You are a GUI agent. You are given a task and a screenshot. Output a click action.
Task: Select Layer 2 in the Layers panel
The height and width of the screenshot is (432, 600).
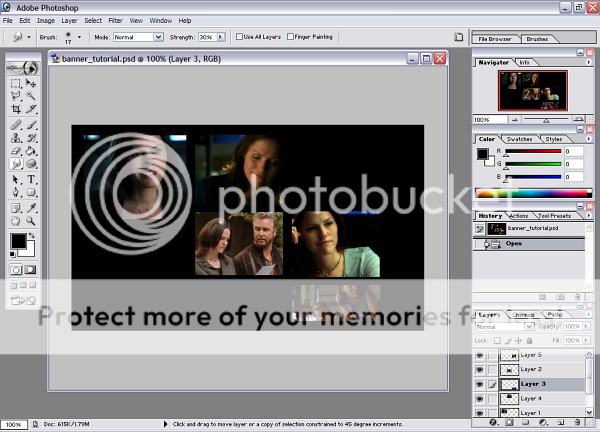pyautogui.click(x=531, y=369)
